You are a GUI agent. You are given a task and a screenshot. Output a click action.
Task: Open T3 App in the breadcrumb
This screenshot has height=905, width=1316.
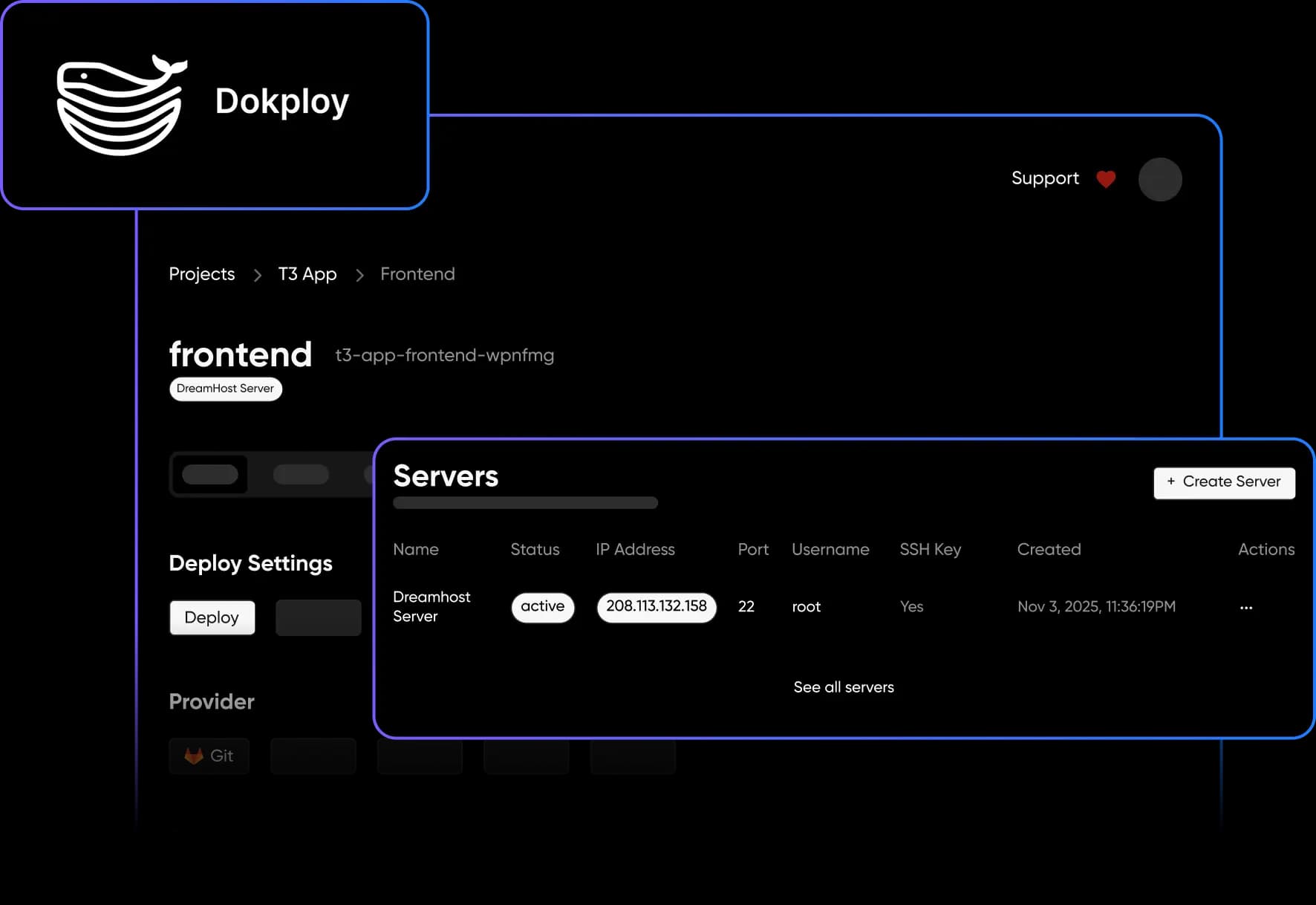(x=307, y=274)
